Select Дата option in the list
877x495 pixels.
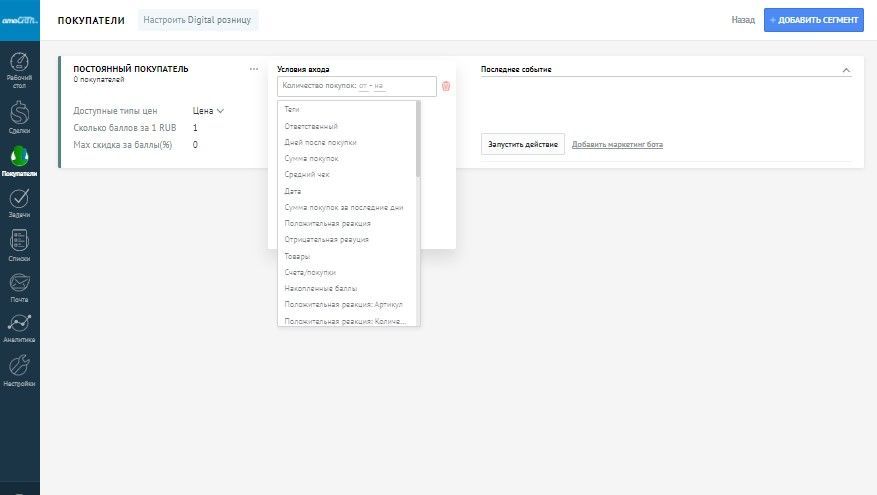[293, 191]
